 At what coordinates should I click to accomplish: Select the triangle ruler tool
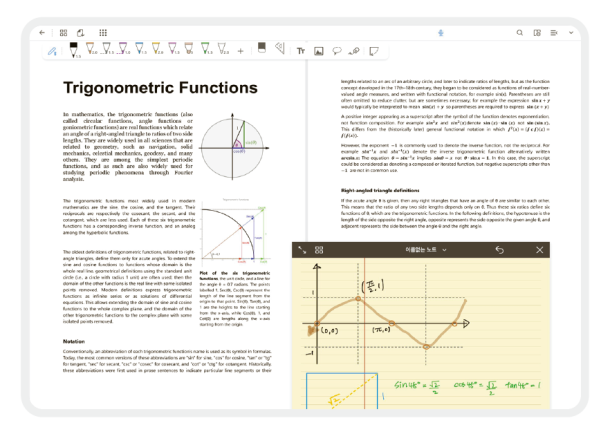click(x=280, y=48)
